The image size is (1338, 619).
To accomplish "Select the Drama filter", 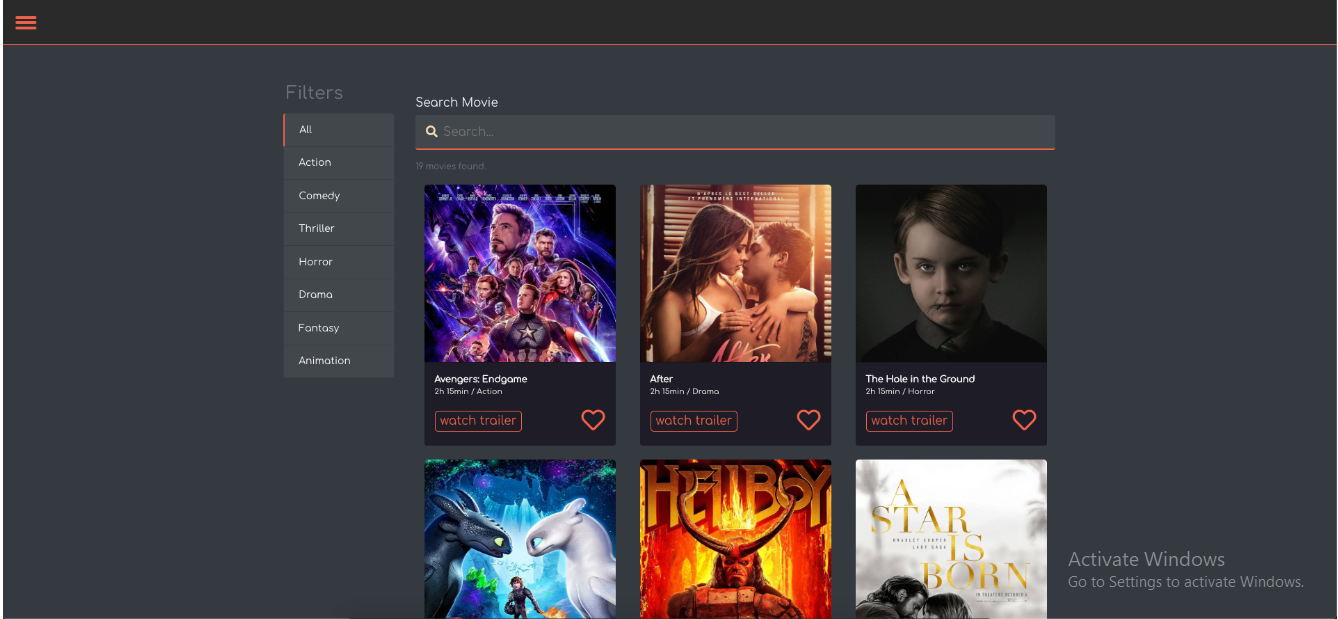I will point(338,294).
